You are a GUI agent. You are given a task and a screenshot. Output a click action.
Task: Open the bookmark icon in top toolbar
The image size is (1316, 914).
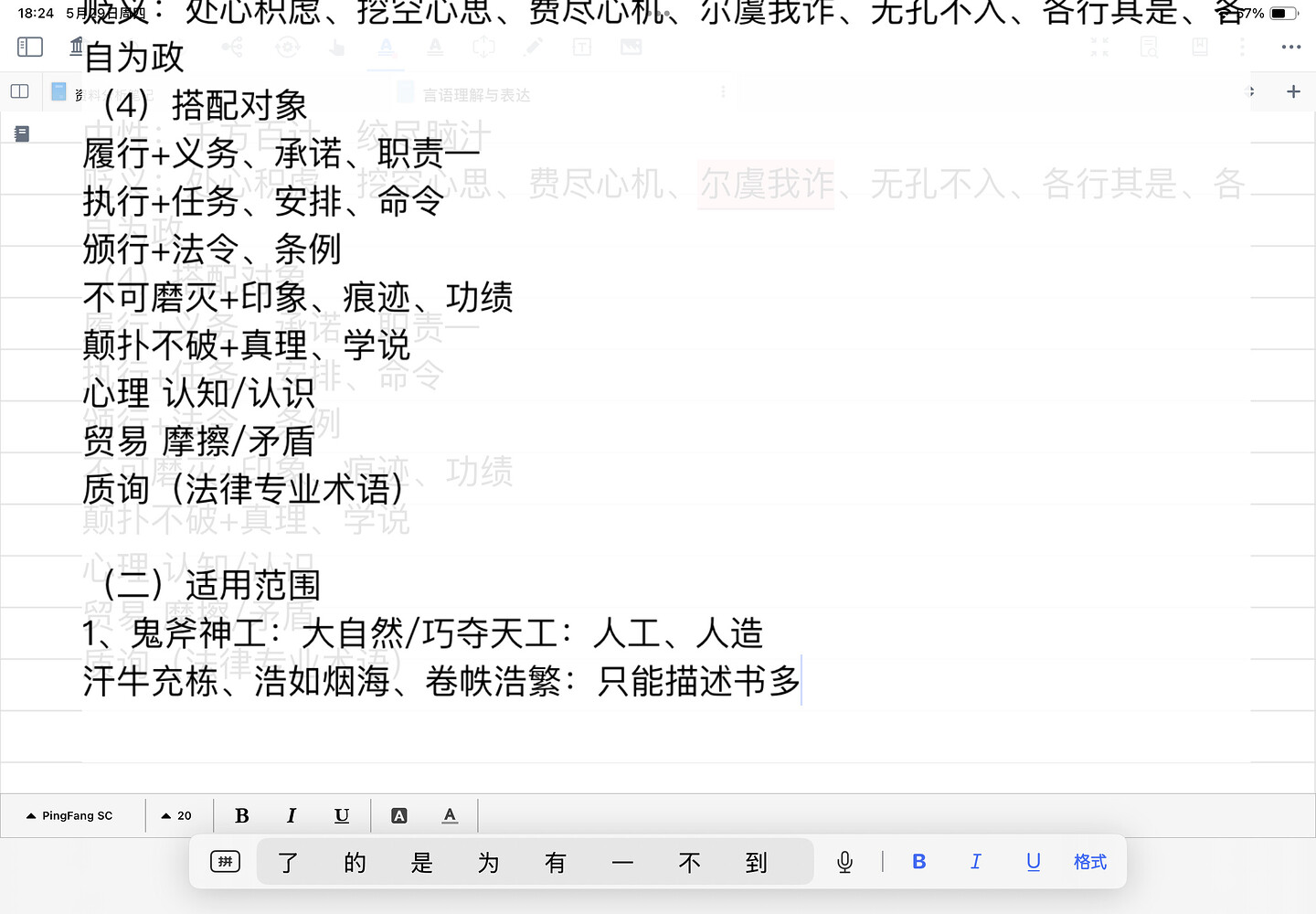[1200, 47]
